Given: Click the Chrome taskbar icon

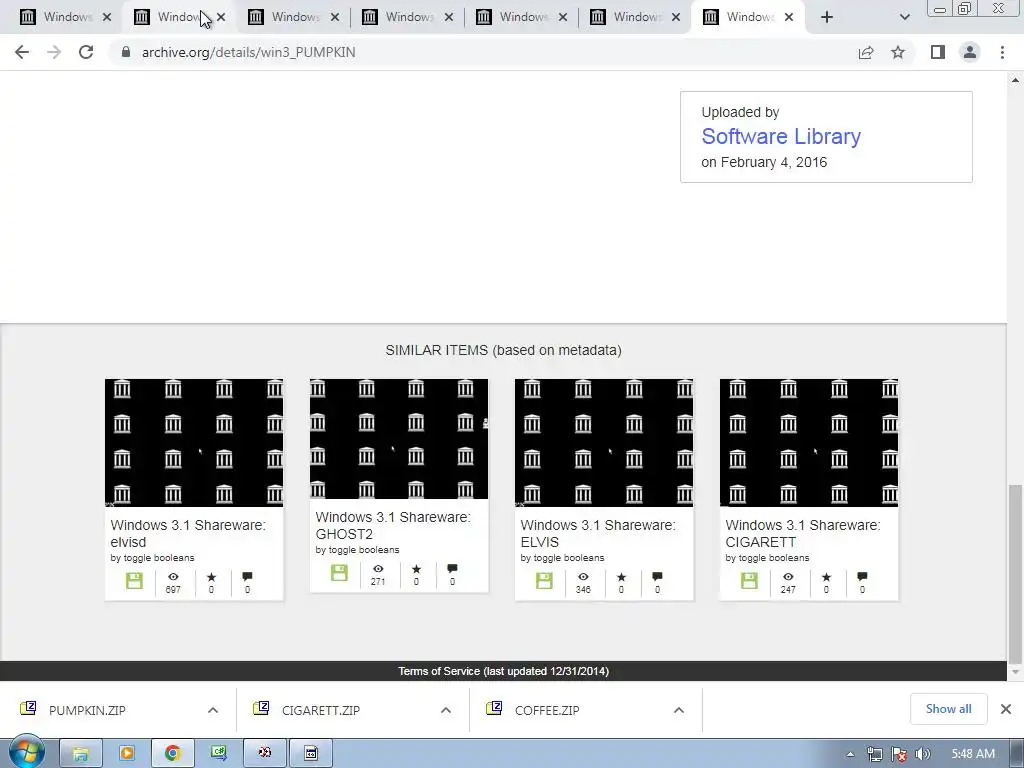Looking at the screenshot, I should [172, 754].
